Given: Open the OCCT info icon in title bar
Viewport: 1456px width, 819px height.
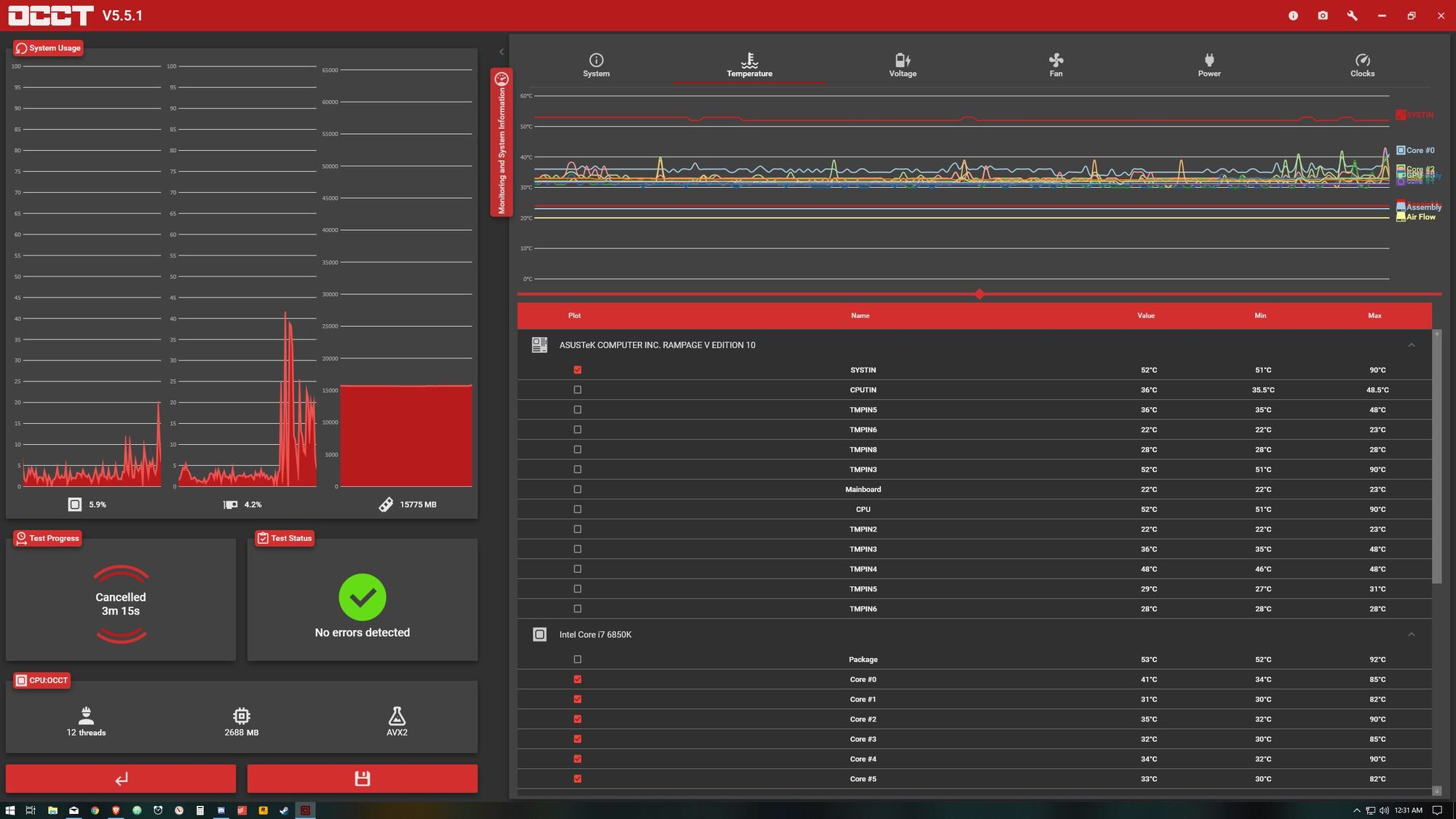Looking at the screenshot, I should tap(1293, 15).
